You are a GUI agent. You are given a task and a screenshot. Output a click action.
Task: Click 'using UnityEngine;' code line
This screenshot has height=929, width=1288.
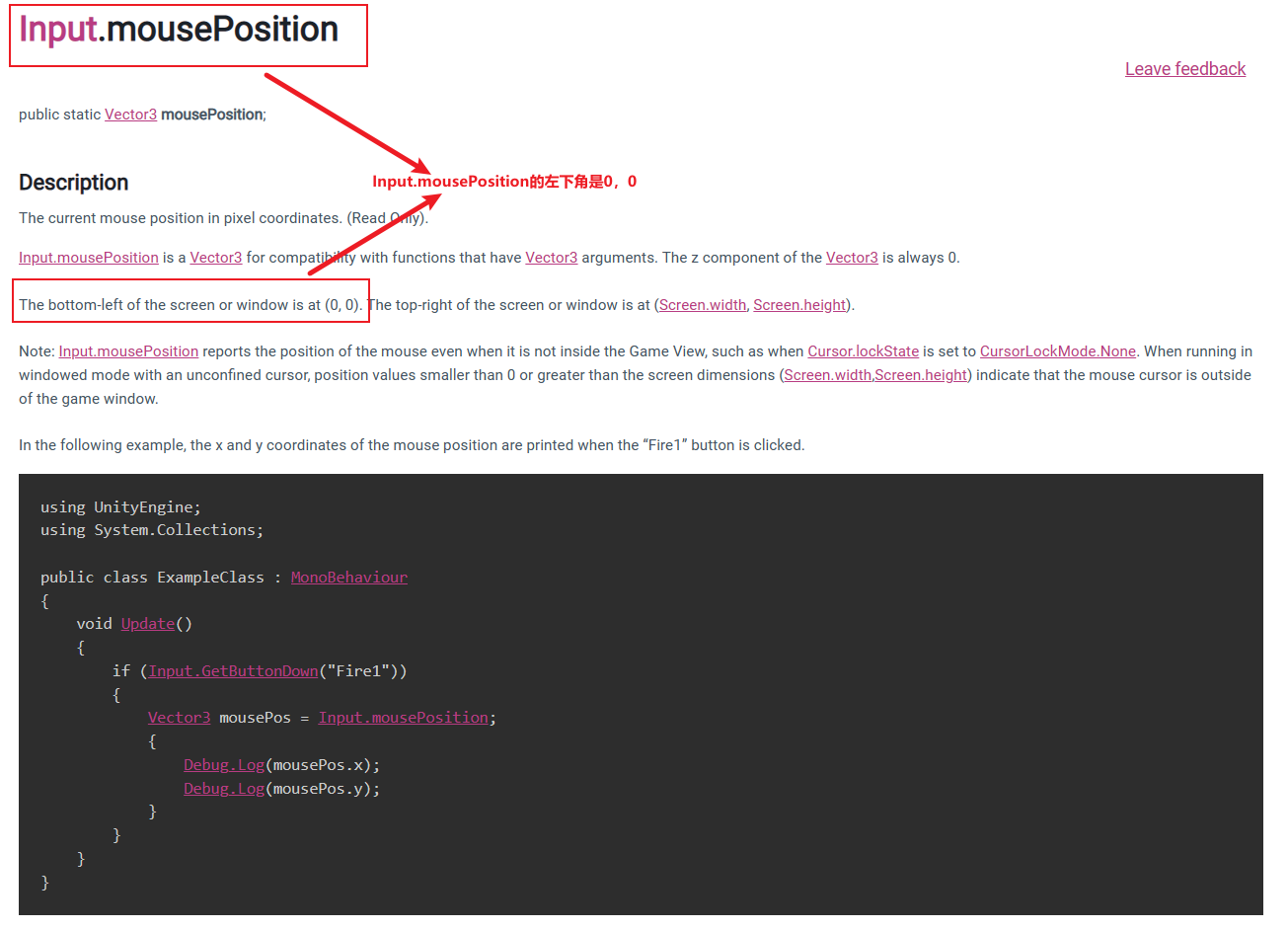click(x=120, y=507)
